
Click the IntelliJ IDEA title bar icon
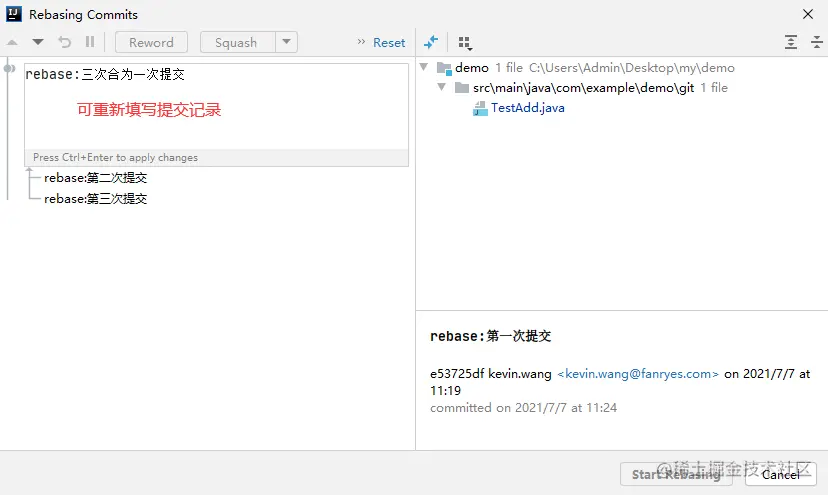14,14
